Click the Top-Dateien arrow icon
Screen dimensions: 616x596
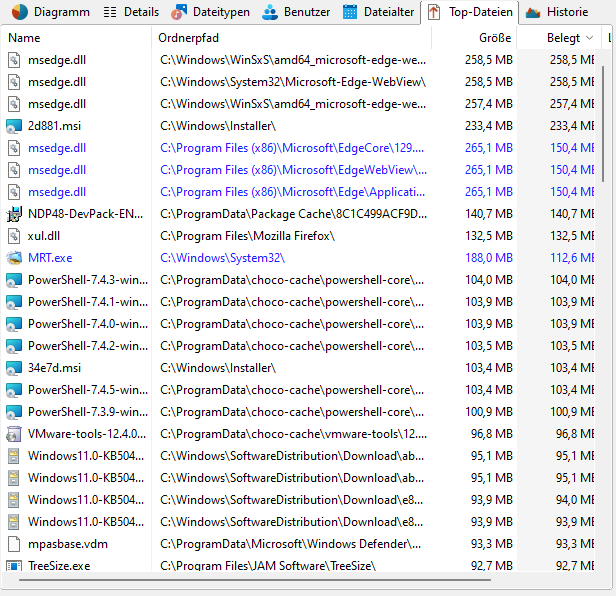pos(434,12)
